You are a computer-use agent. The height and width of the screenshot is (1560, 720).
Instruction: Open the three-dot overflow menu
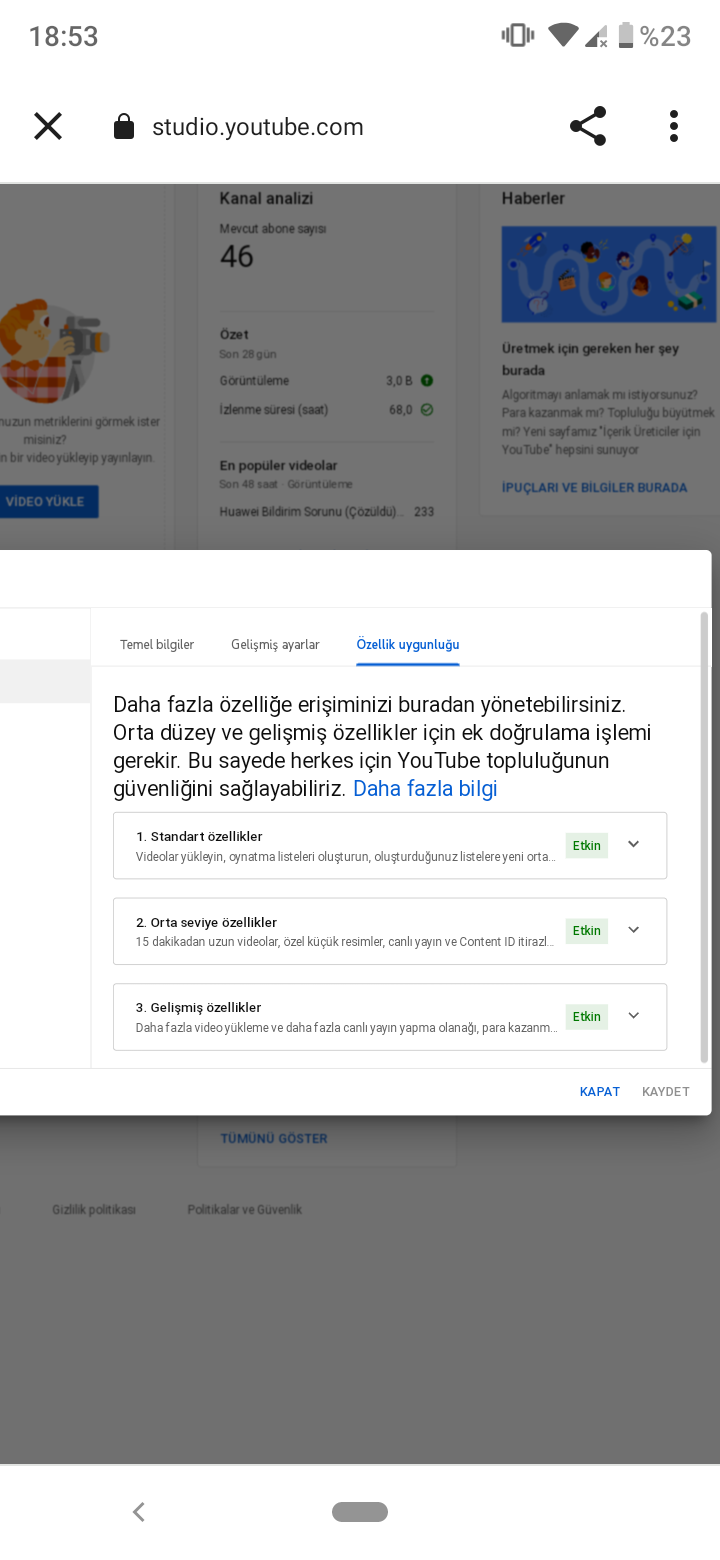click(x=674, y=126)
